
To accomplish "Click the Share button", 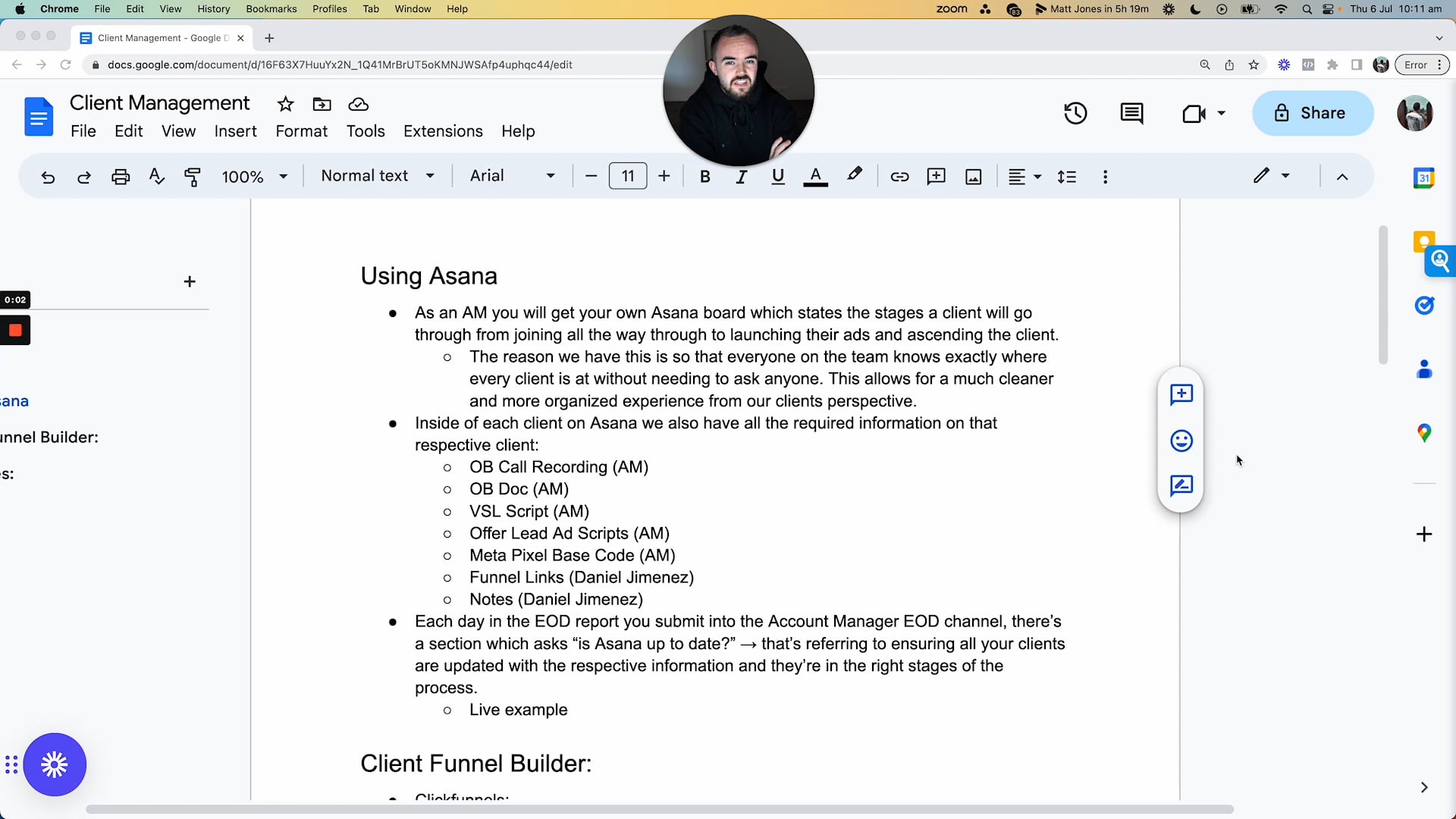I will point(1313,113).
